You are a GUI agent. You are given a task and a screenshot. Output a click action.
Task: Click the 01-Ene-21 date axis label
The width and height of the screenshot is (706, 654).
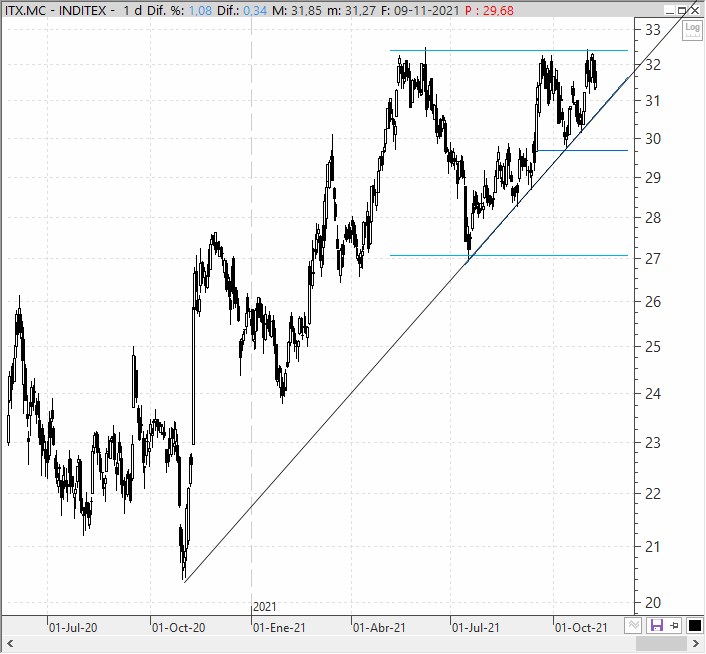pos(279,627)
